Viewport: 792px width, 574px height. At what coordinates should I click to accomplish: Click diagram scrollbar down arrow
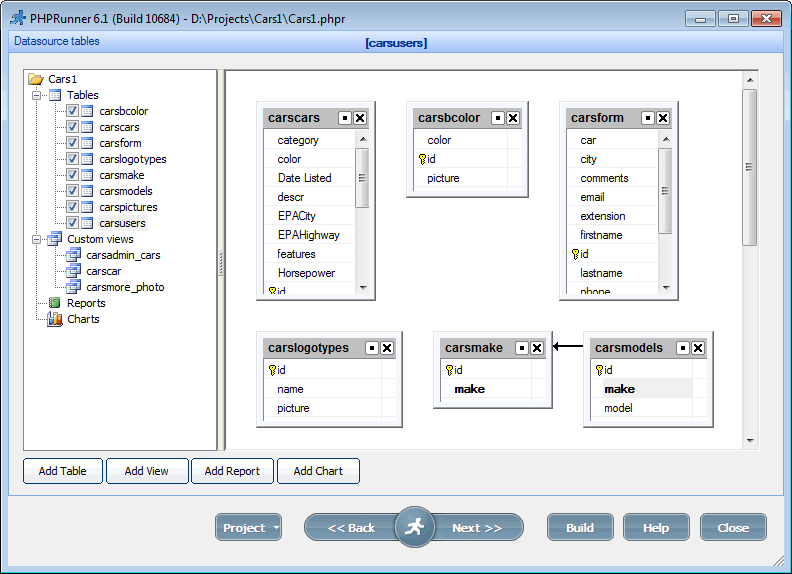[750, 441]
